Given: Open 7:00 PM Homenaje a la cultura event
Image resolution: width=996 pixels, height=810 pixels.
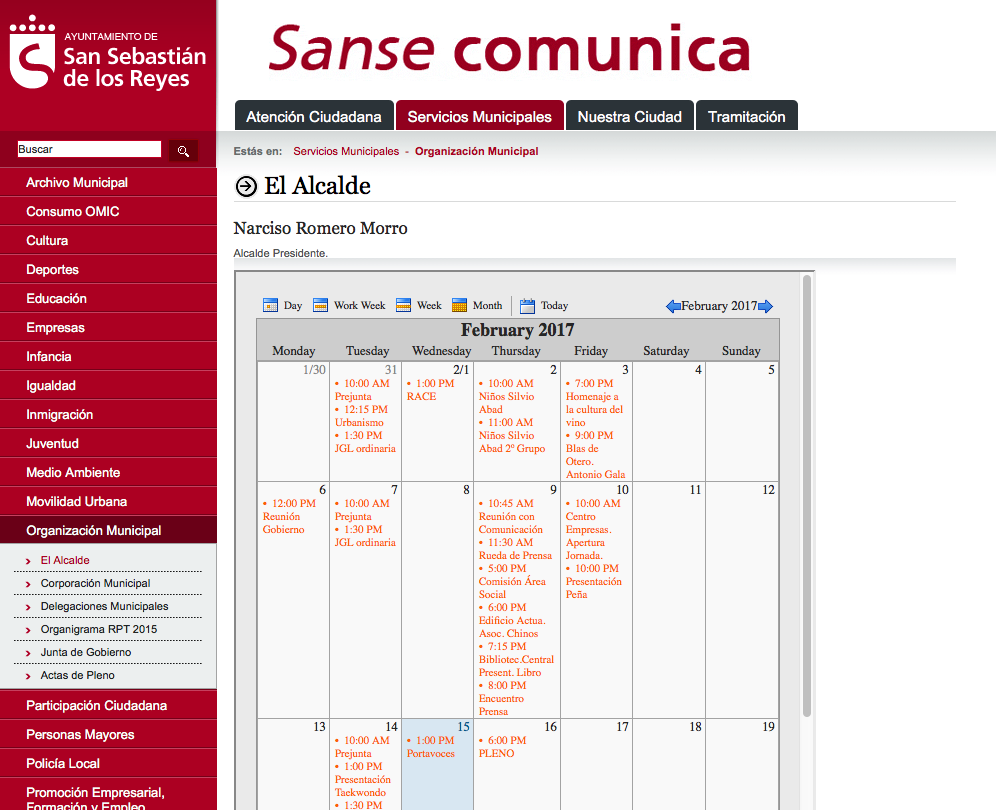Looking at the screenshot, I should coord(595,403).
